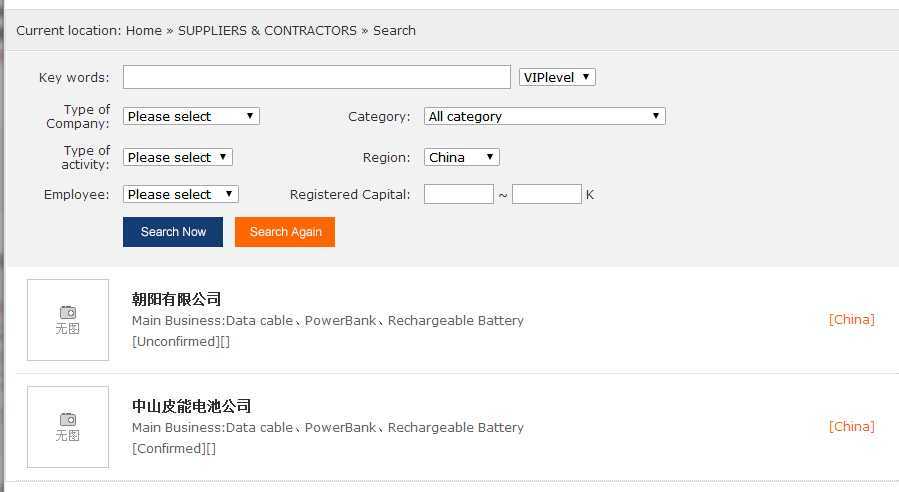Click the Search breadcrumb item

click(x=394, y=30)
